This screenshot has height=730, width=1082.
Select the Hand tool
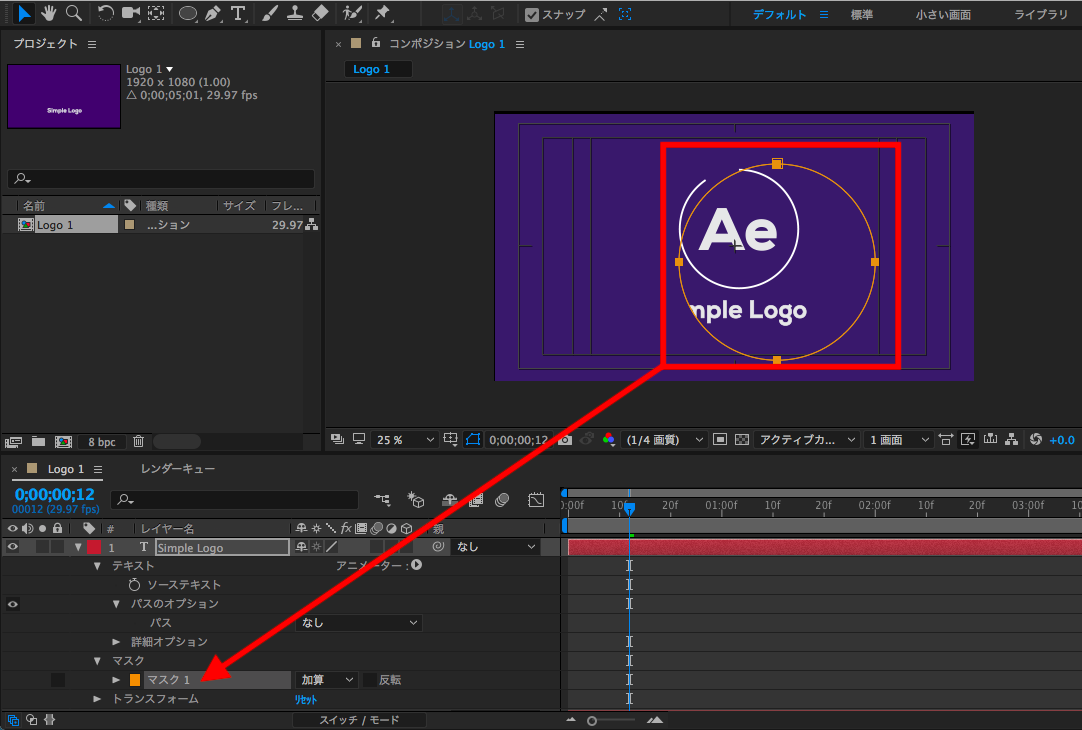coord(48,13)
